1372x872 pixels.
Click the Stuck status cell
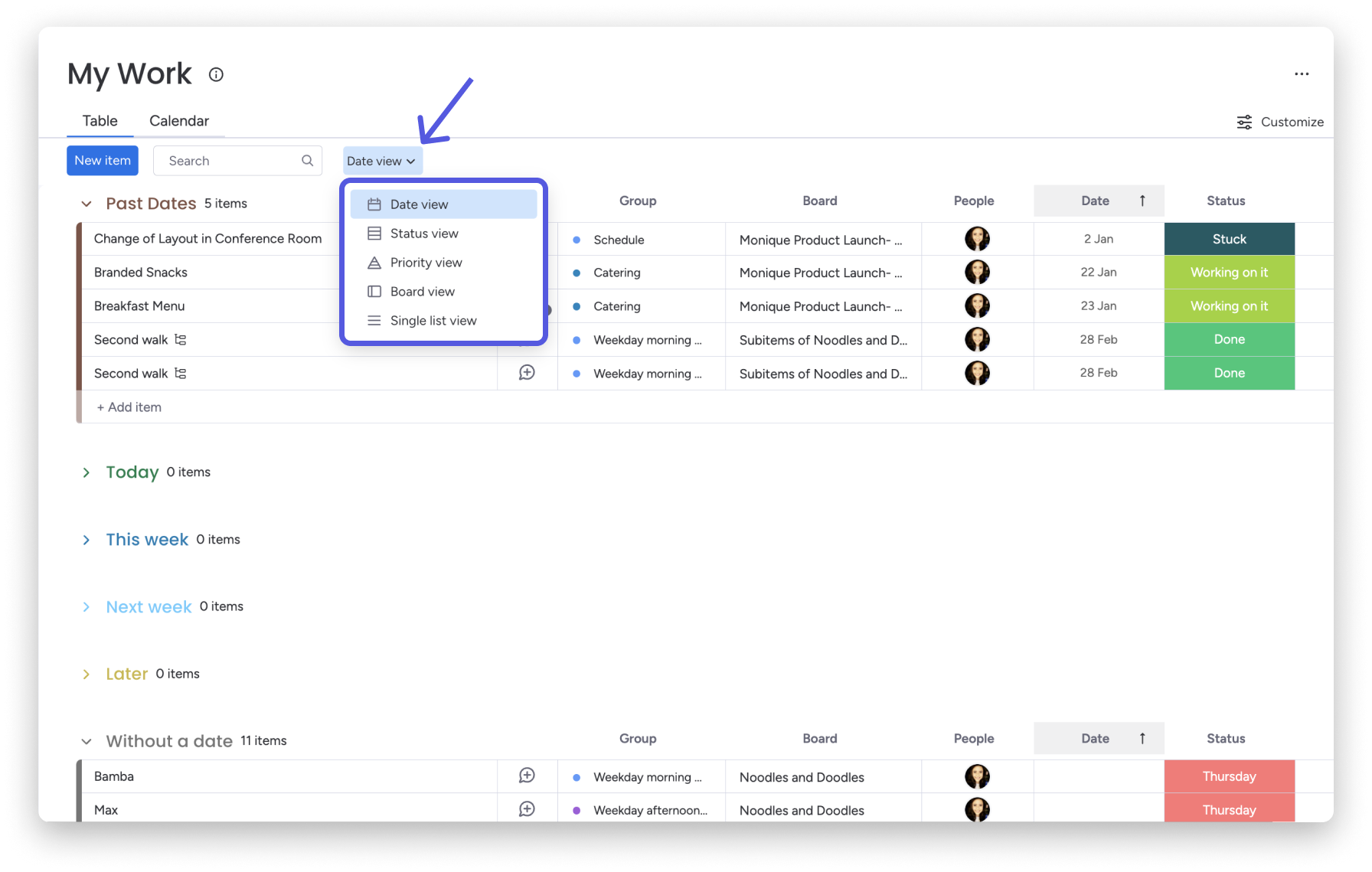point(1229,239)
